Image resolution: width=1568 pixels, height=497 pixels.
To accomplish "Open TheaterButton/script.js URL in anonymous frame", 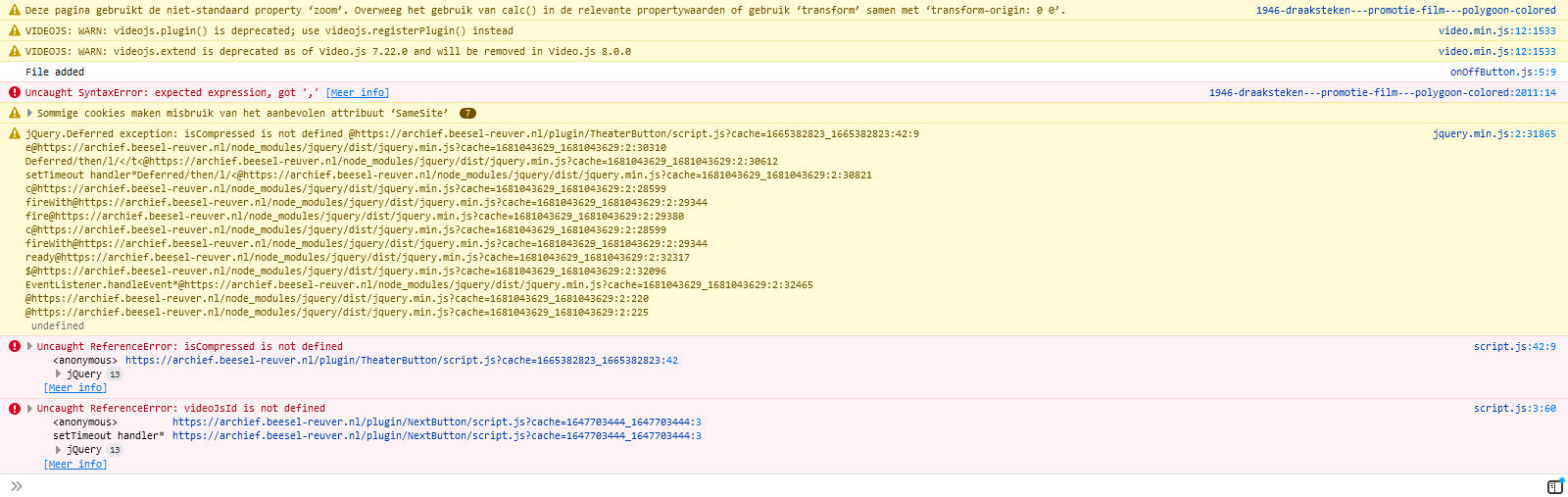I will click(402, 361).
